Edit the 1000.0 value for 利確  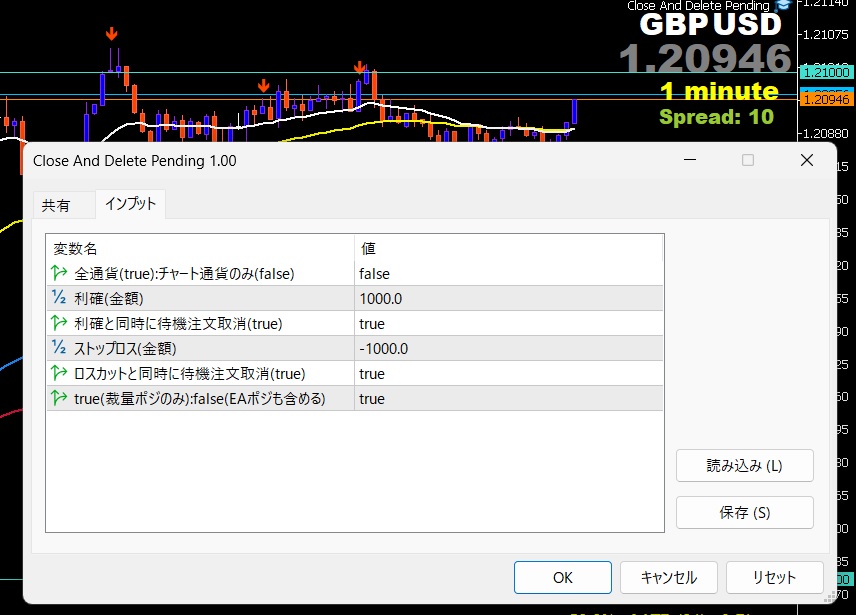(509, 298)
